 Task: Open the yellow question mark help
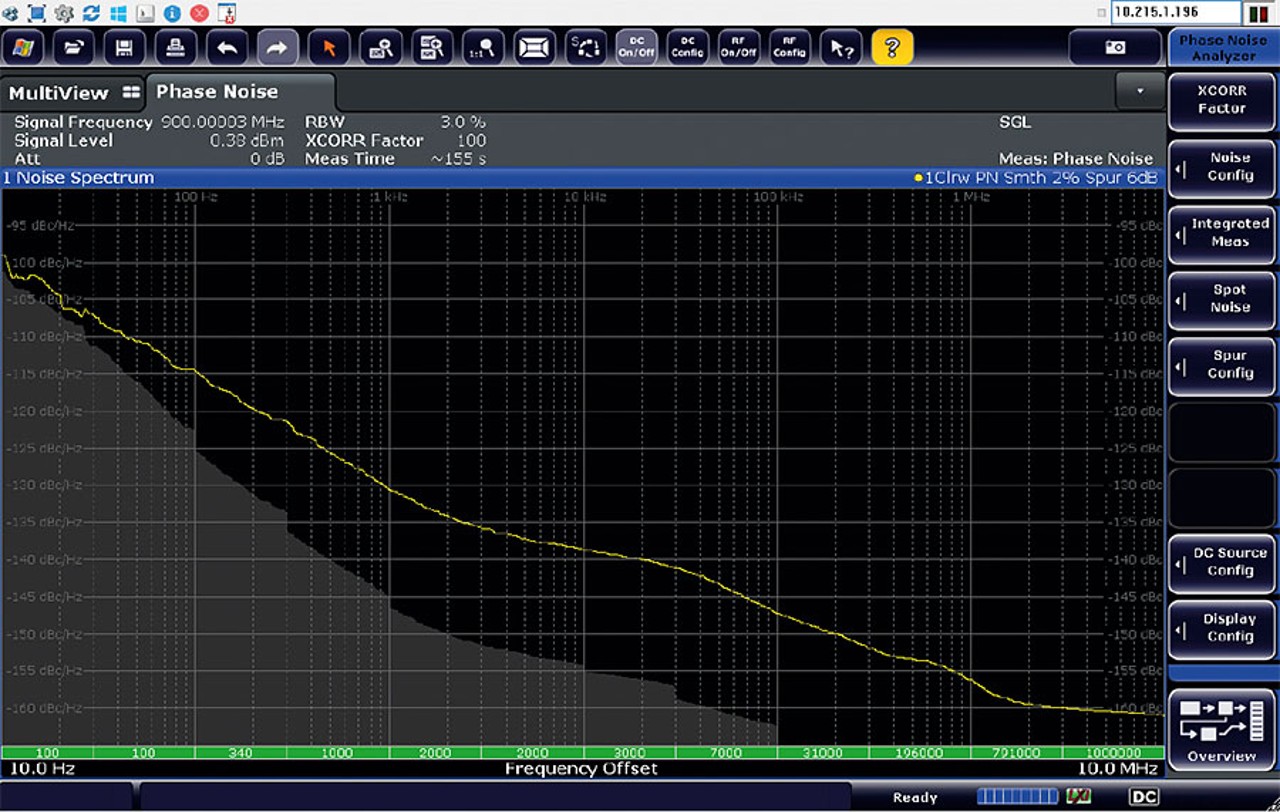pos(892,47)
